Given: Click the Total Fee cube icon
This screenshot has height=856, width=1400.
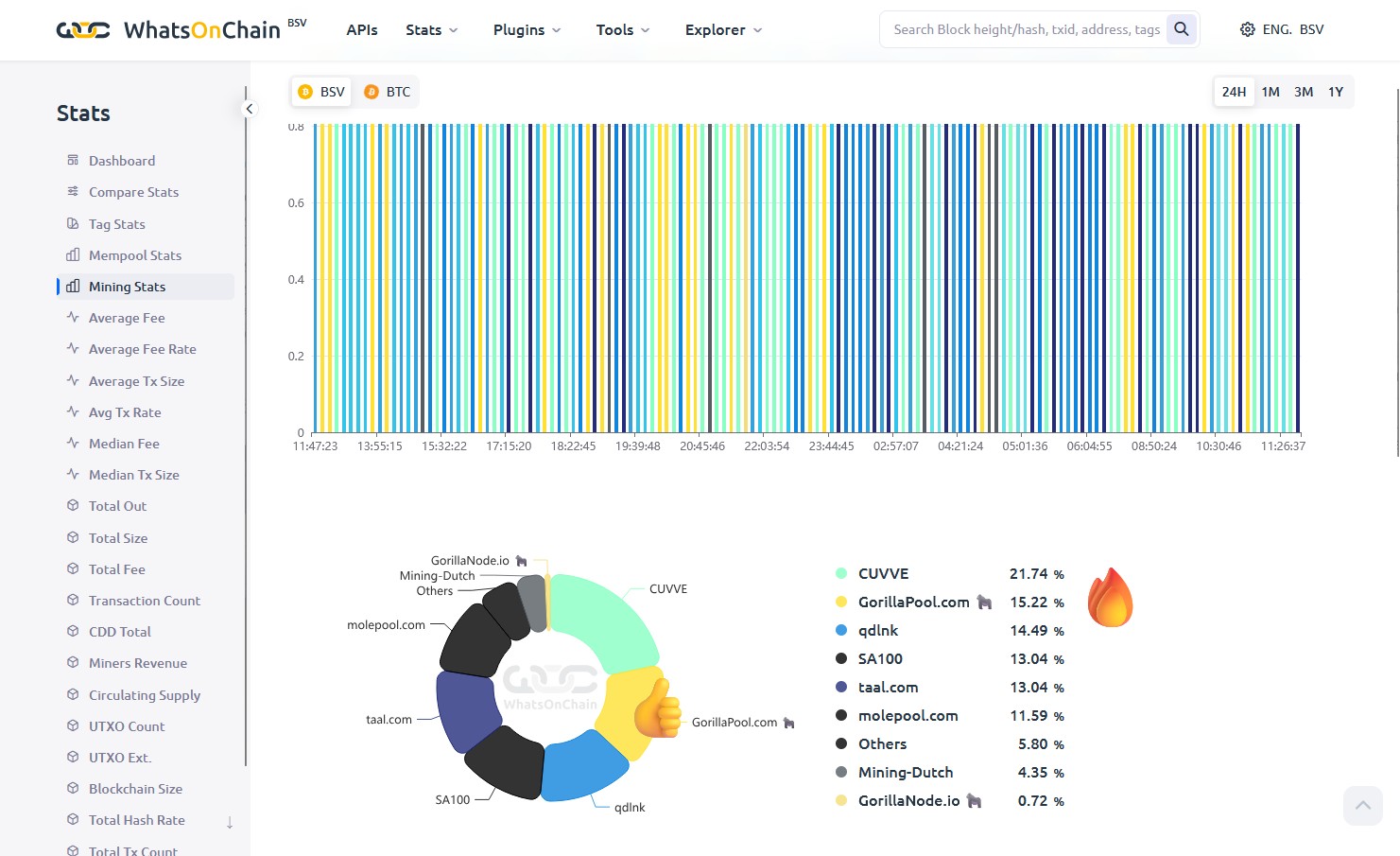Looking at the screenshot, I should click(73, 569).
